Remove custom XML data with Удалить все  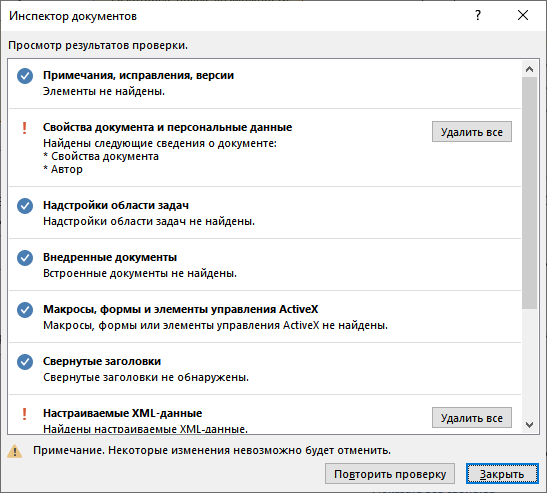click(x=472, y=417)
